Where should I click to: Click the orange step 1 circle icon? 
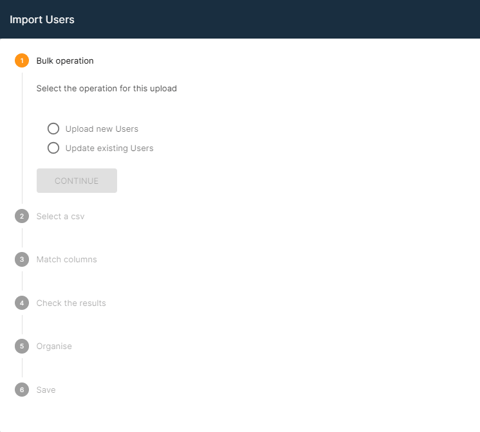pos(22,60)
